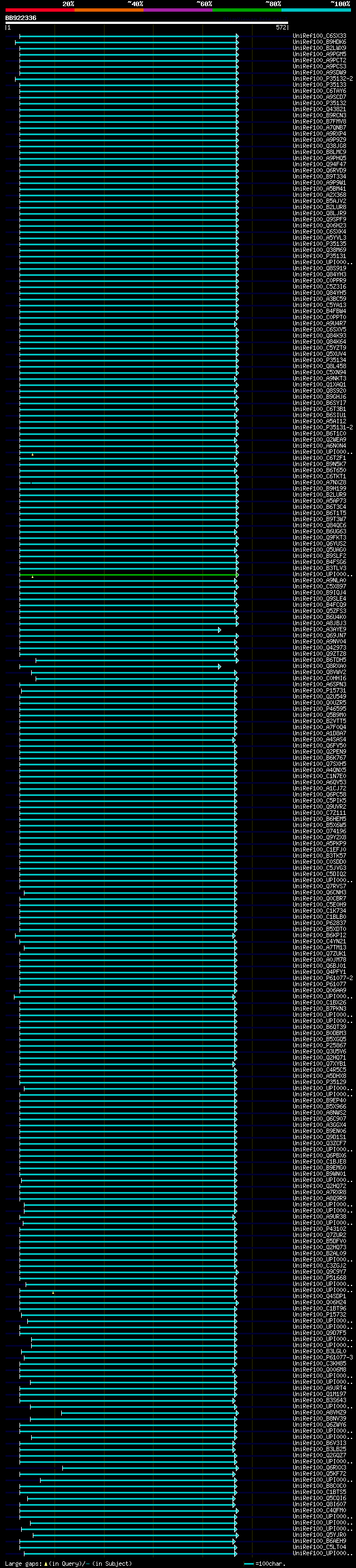The width and height of the screenshot is (356, 1568).
Task: Click the orange ~40% identity legend segment
Action: click(x=109, y=10)
